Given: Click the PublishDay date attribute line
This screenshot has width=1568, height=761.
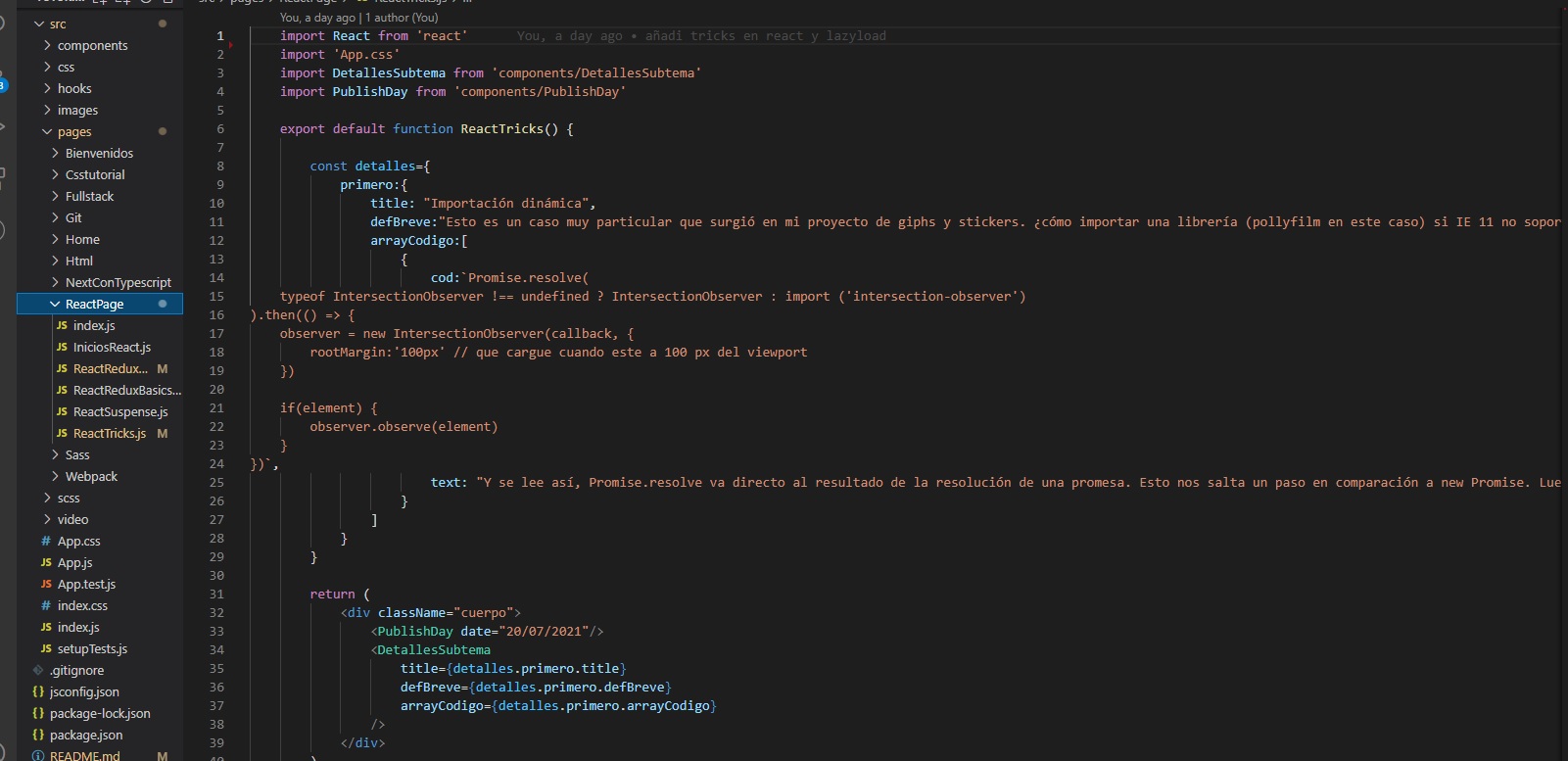Looking at the screenshot, I should point(487,631).
